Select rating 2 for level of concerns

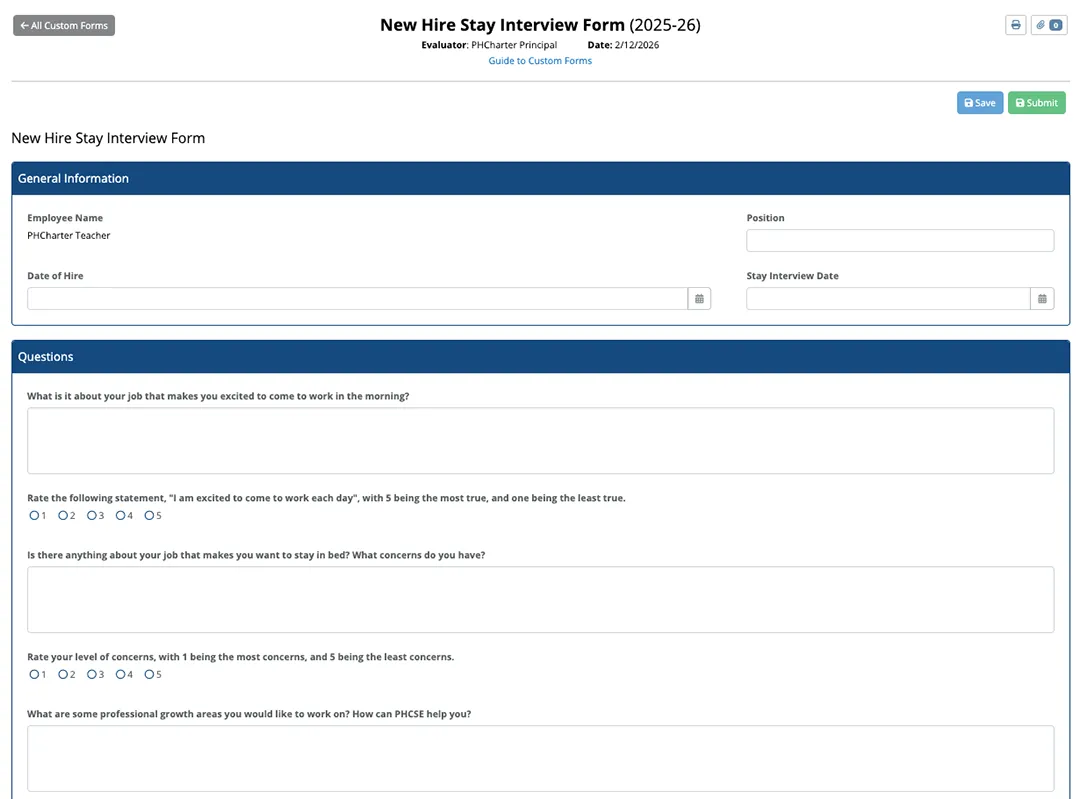62,675
